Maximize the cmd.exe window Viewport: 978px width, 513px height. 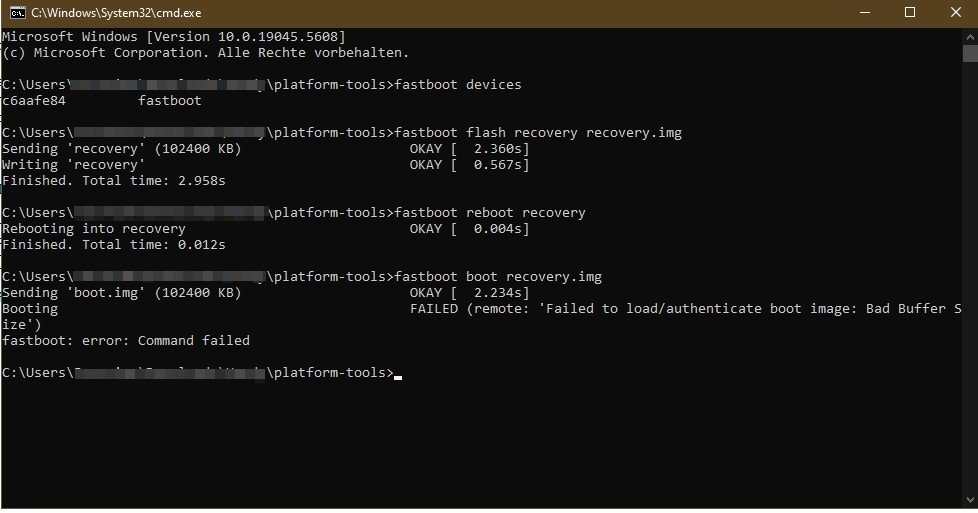(x=909, y=12)
